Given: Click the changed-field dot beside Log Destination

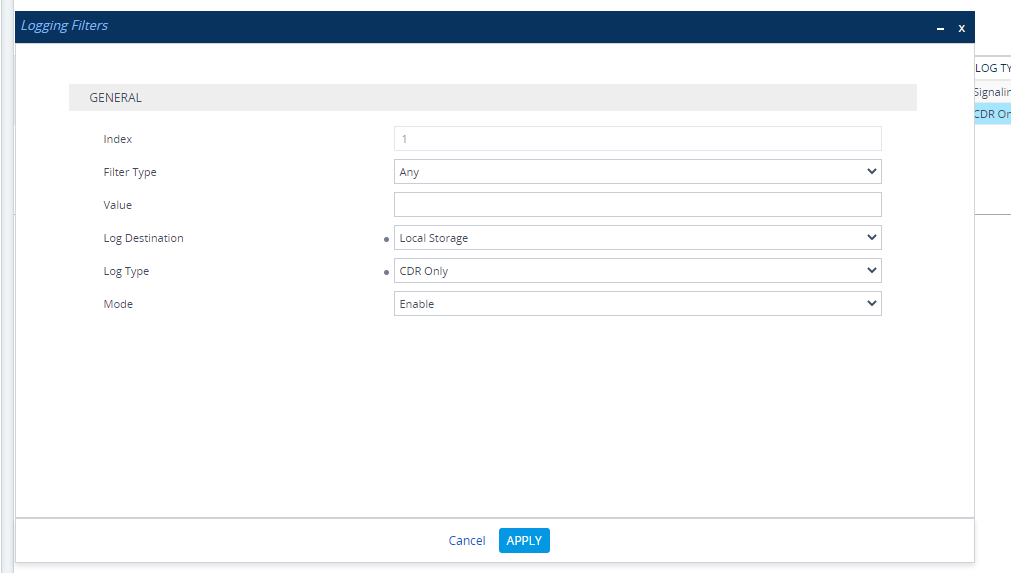Looking at the screenshot, I should click(x=386, y=240).
